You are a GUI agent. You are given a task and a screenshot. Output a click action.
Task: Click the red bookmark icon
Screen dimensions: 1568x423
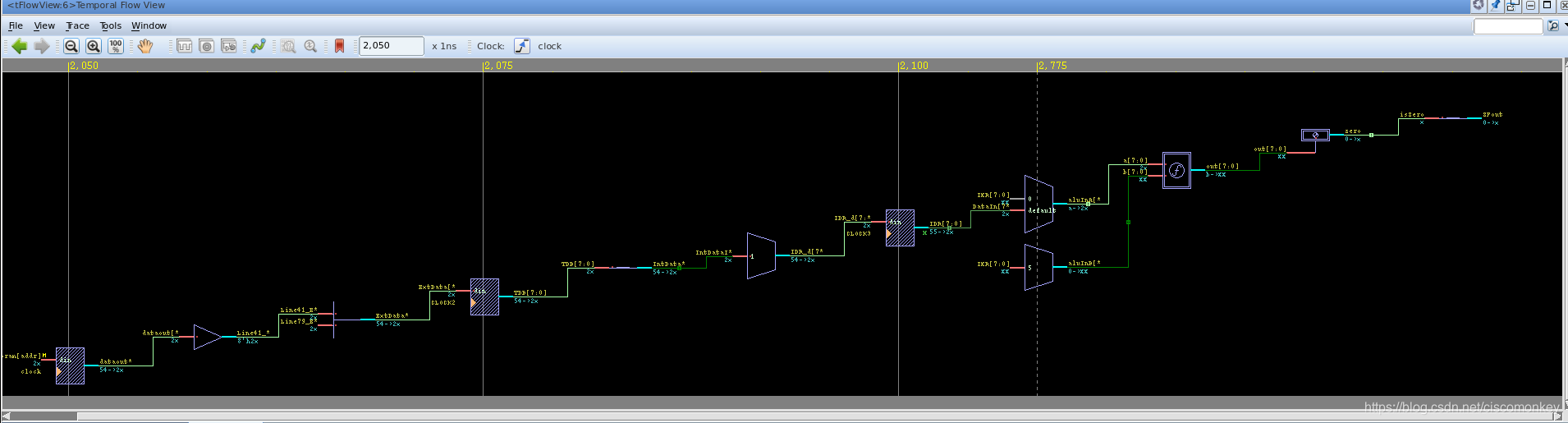tap(339, 46)
